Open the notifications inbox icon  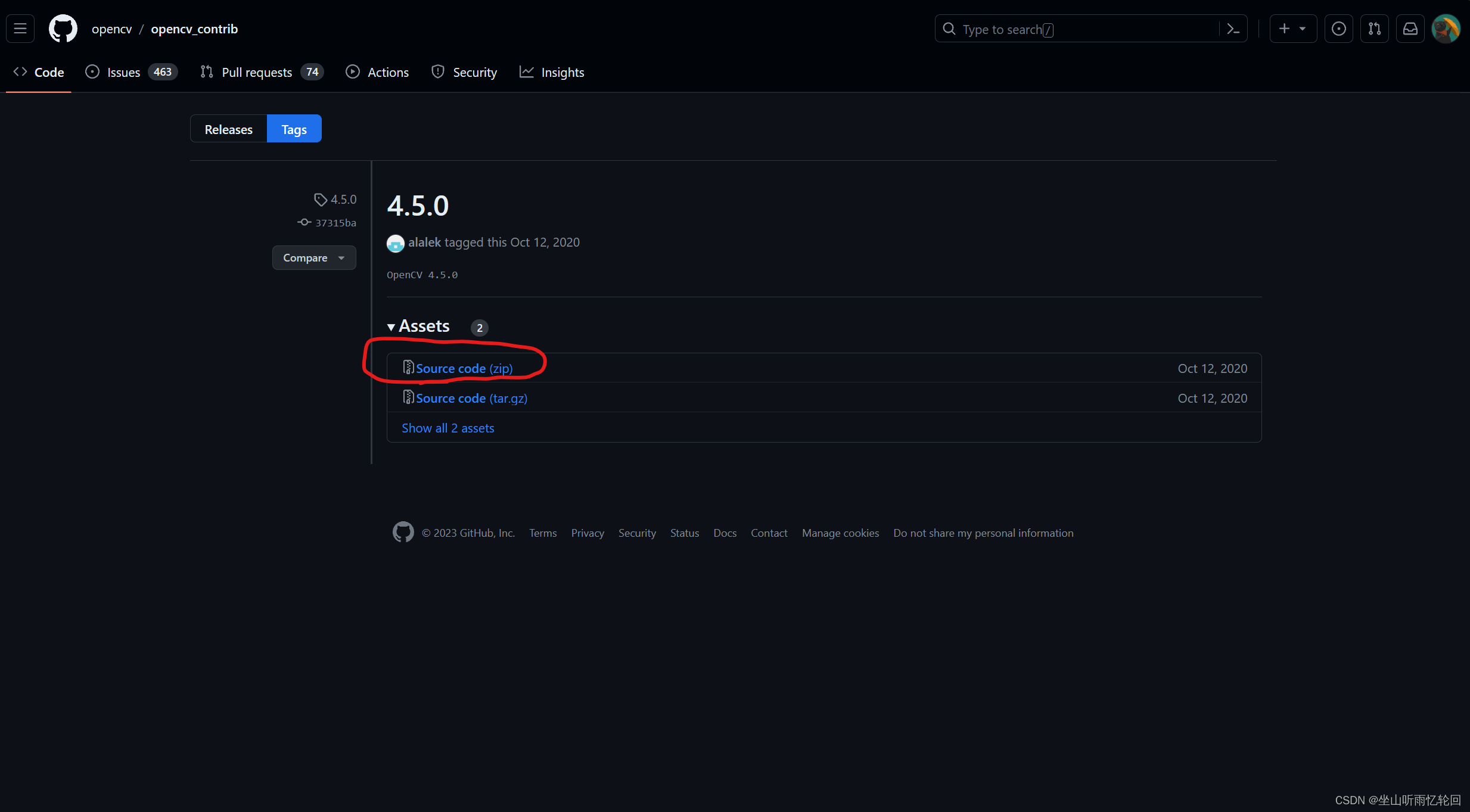(1410, 29)
